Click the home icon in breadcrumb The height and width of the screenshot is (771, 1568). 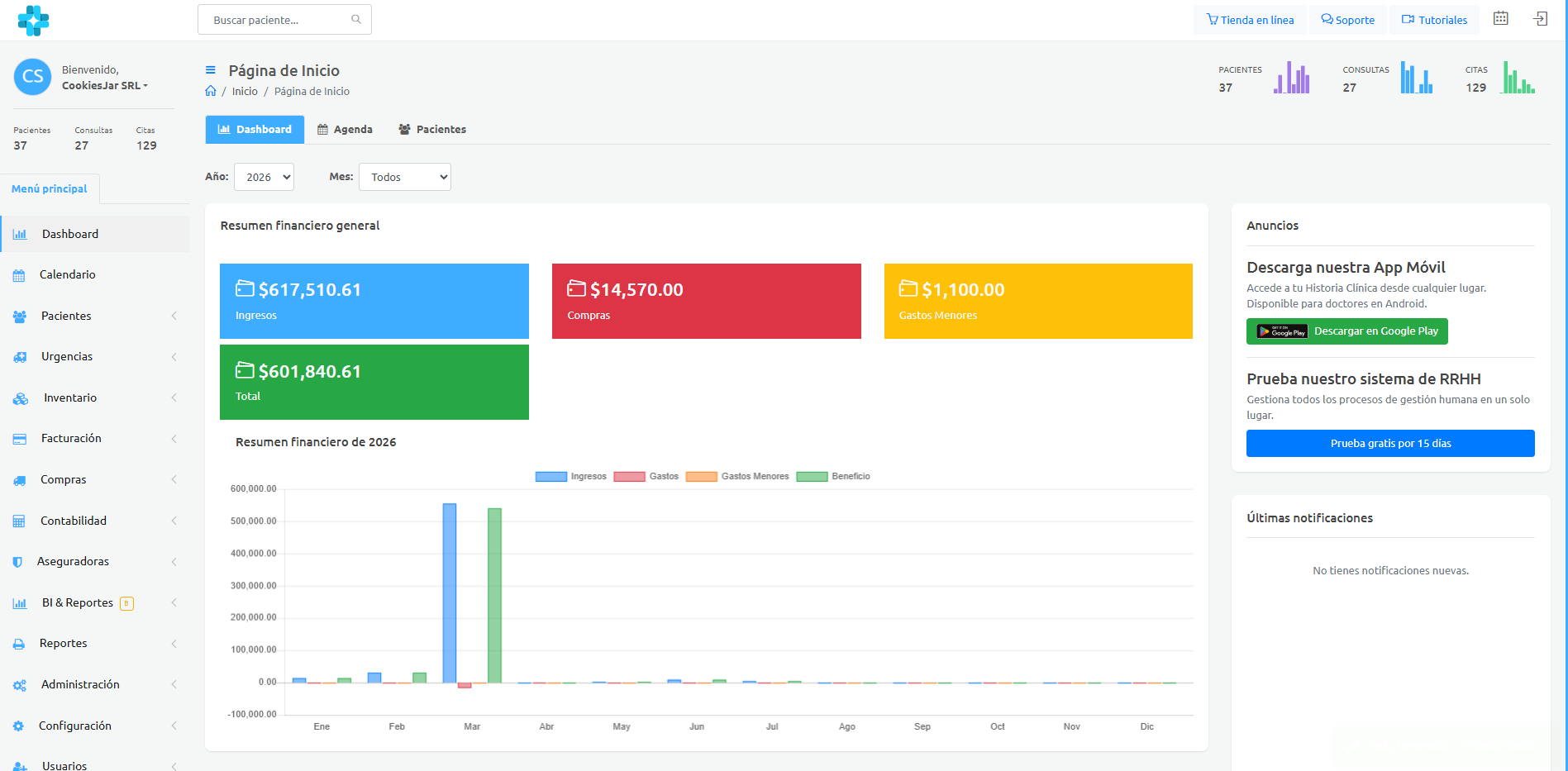(x=211, y=91)
